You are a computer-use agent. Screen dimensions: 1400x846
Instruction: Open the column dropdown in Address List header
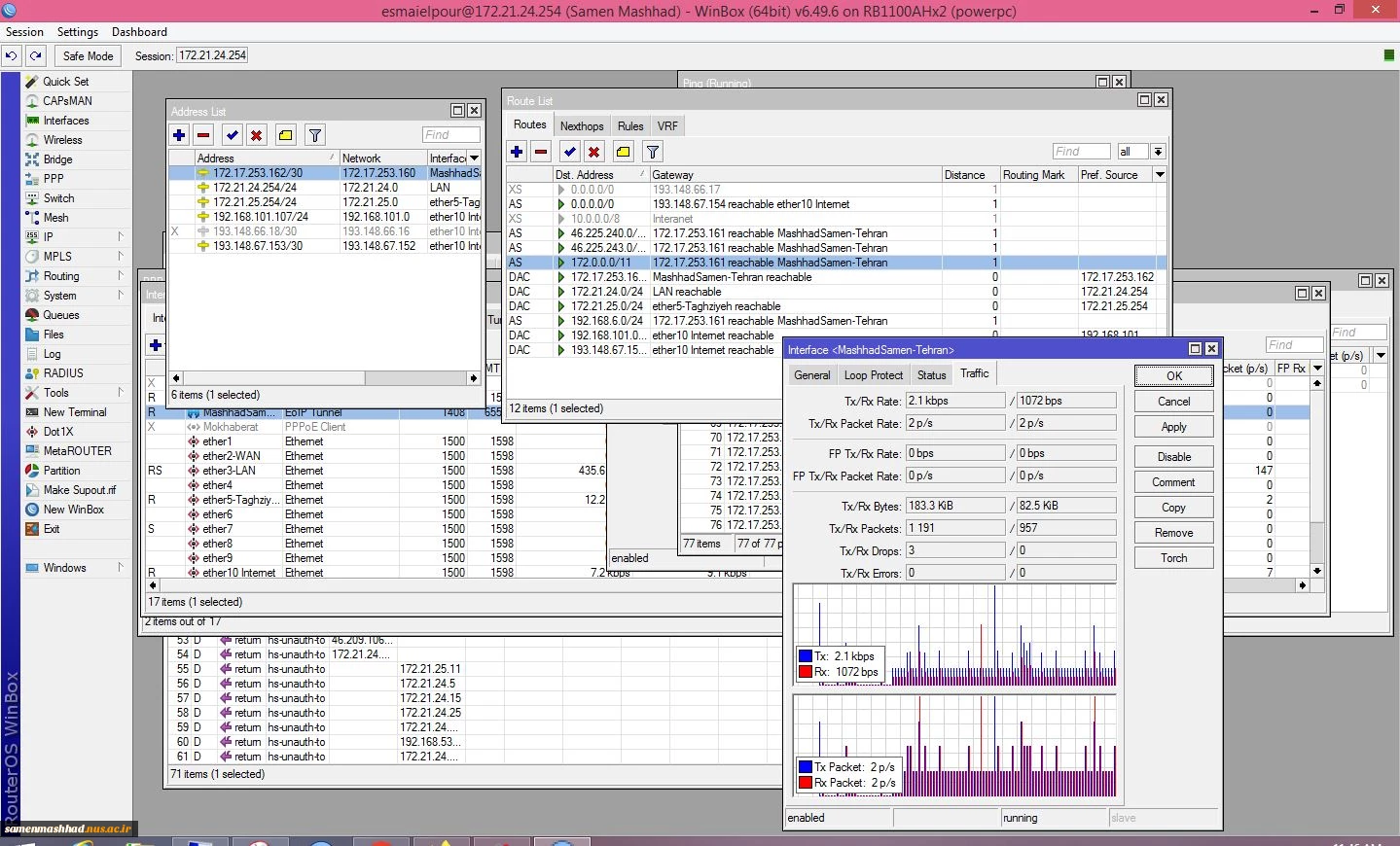click(475, 158)
